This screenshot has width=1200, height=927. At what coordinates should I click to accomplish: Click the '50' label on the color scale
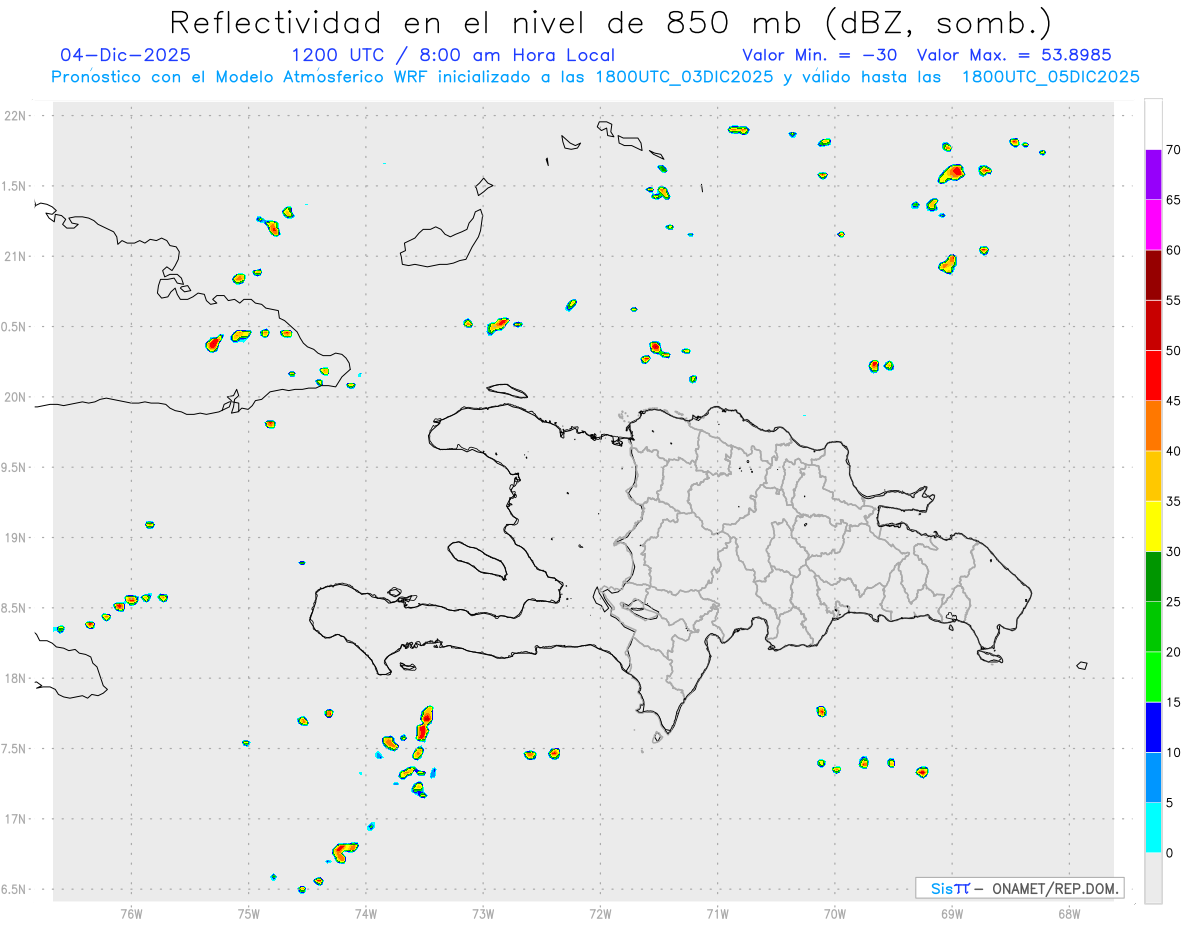(1174, 350)
